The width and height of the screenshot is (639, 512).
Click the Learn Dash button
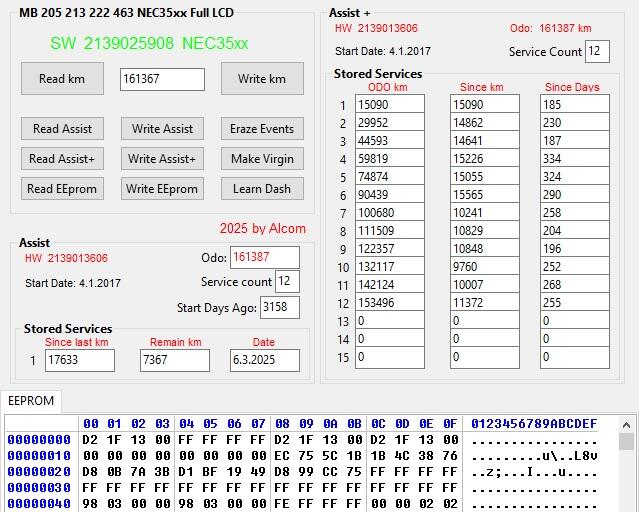[262, 189]
